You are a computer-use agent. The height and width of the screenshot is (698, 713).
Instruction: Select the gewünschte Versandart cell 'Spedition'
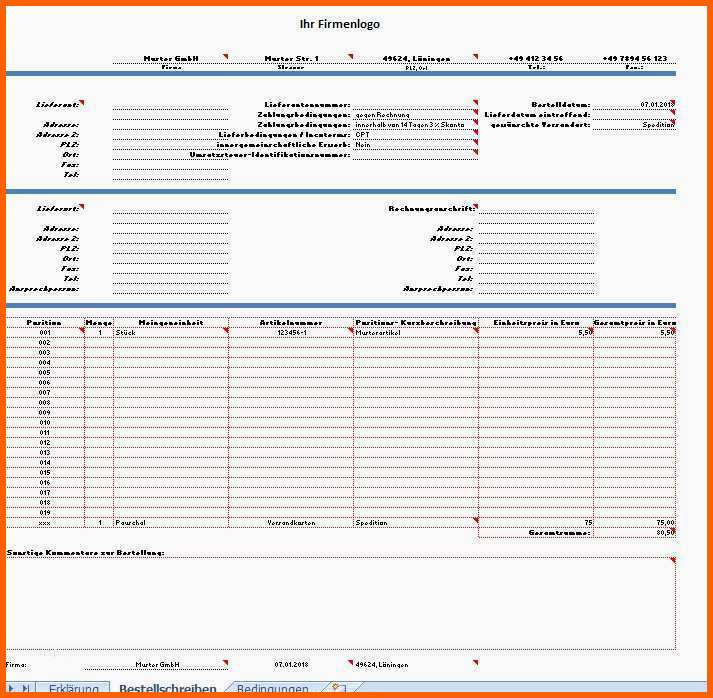633,125
